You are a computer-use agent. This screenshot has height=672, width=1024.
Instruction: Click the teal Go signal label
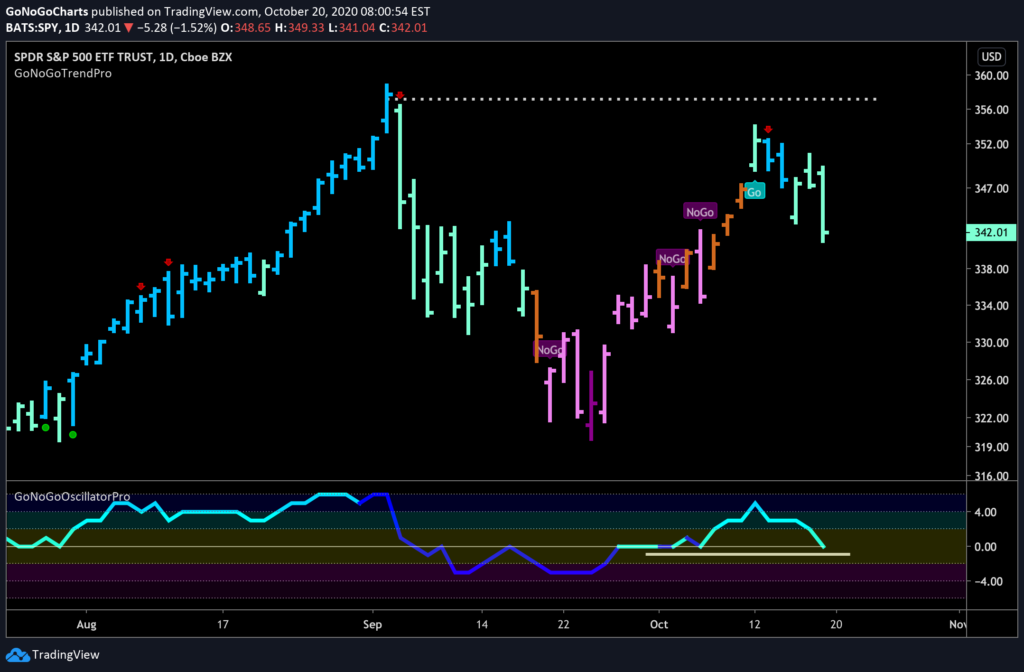point(754,191)
